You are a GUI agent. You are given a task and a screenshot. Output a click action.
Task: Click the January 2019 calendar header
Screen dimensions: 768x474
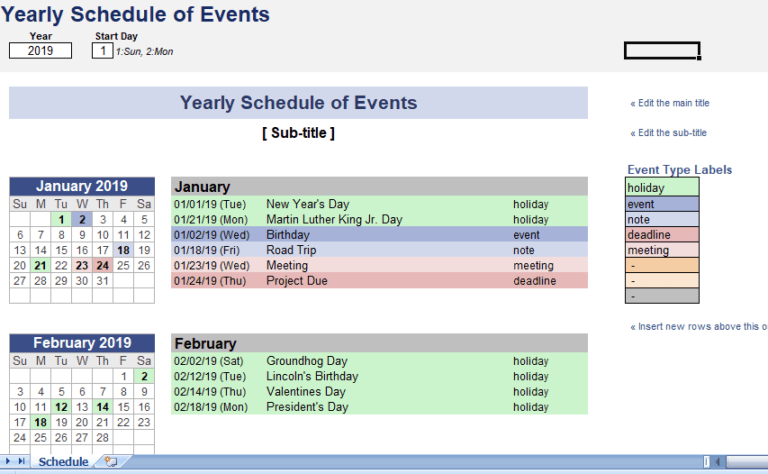click(x=82, y=186)
